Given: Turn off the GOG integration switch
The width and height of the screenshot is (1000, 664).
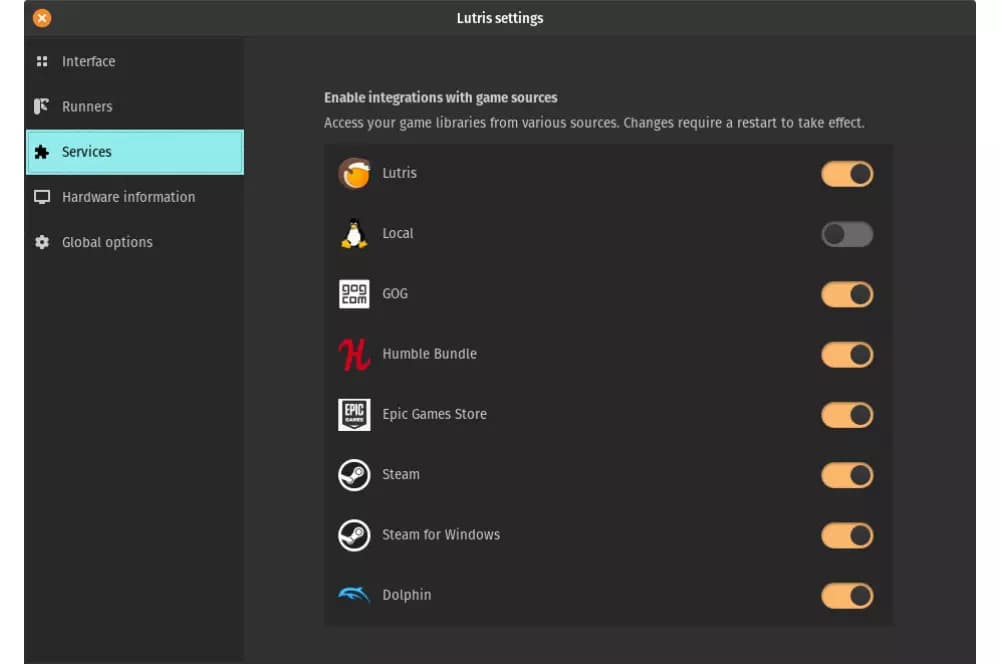Looking at the screenshot, I should 847,294.
